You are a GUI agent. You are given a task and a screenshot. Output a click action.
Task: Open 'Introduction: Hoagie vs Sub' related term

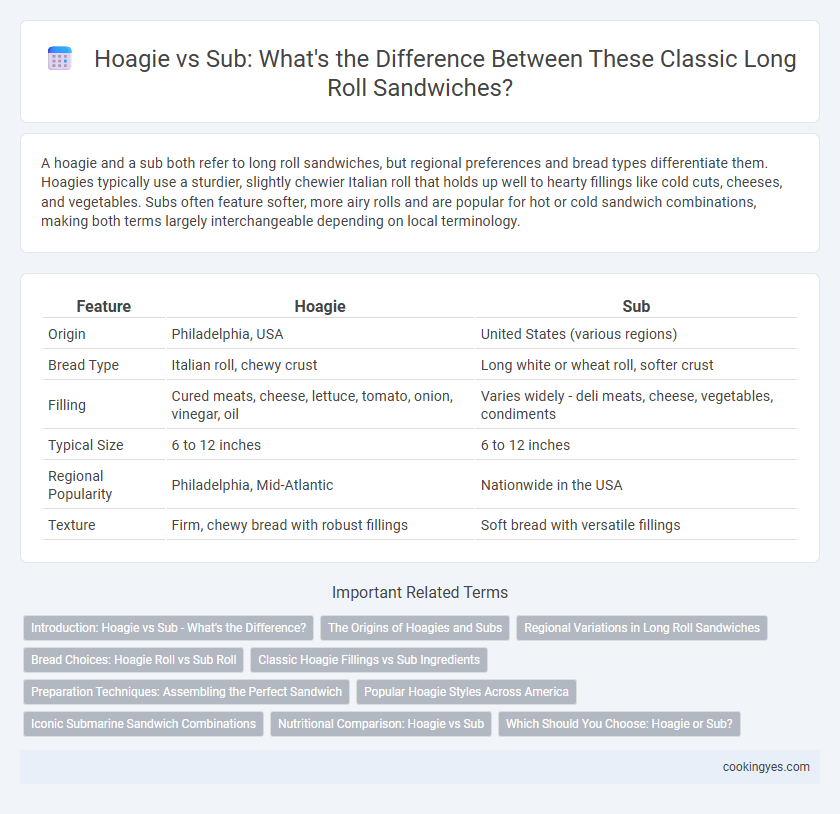click(x=168, y=628)
